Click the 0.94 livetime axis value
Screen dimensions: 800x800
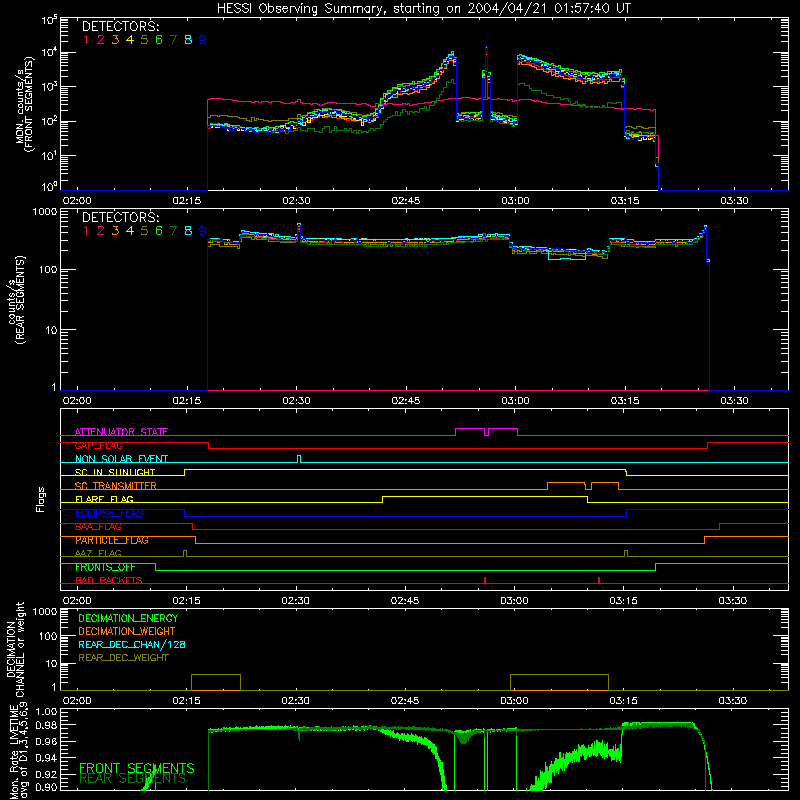pos(47,757)
